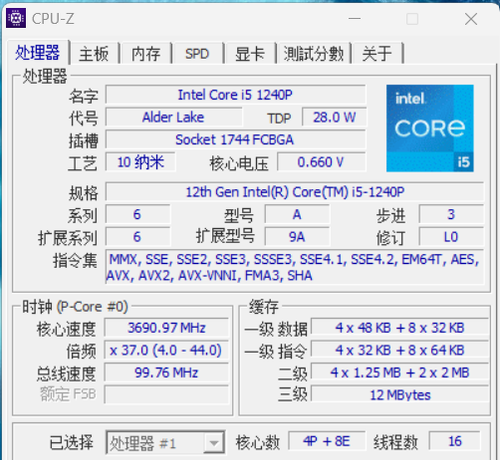The image size is (500, 460).
Task: Close the CPU-Z window
Action: (471, 19)
